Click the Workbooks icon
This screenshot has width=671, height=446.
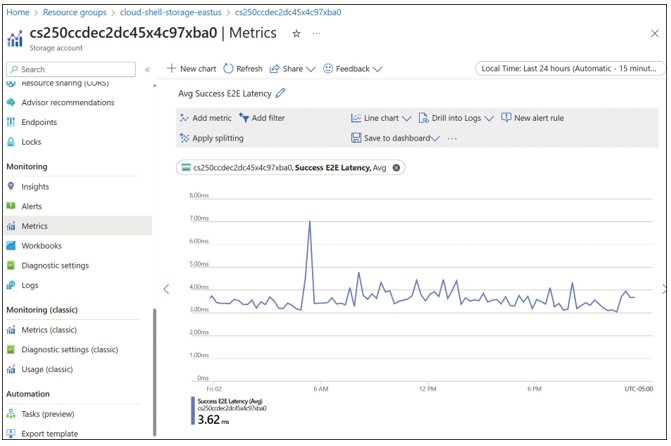pos(11,245)
